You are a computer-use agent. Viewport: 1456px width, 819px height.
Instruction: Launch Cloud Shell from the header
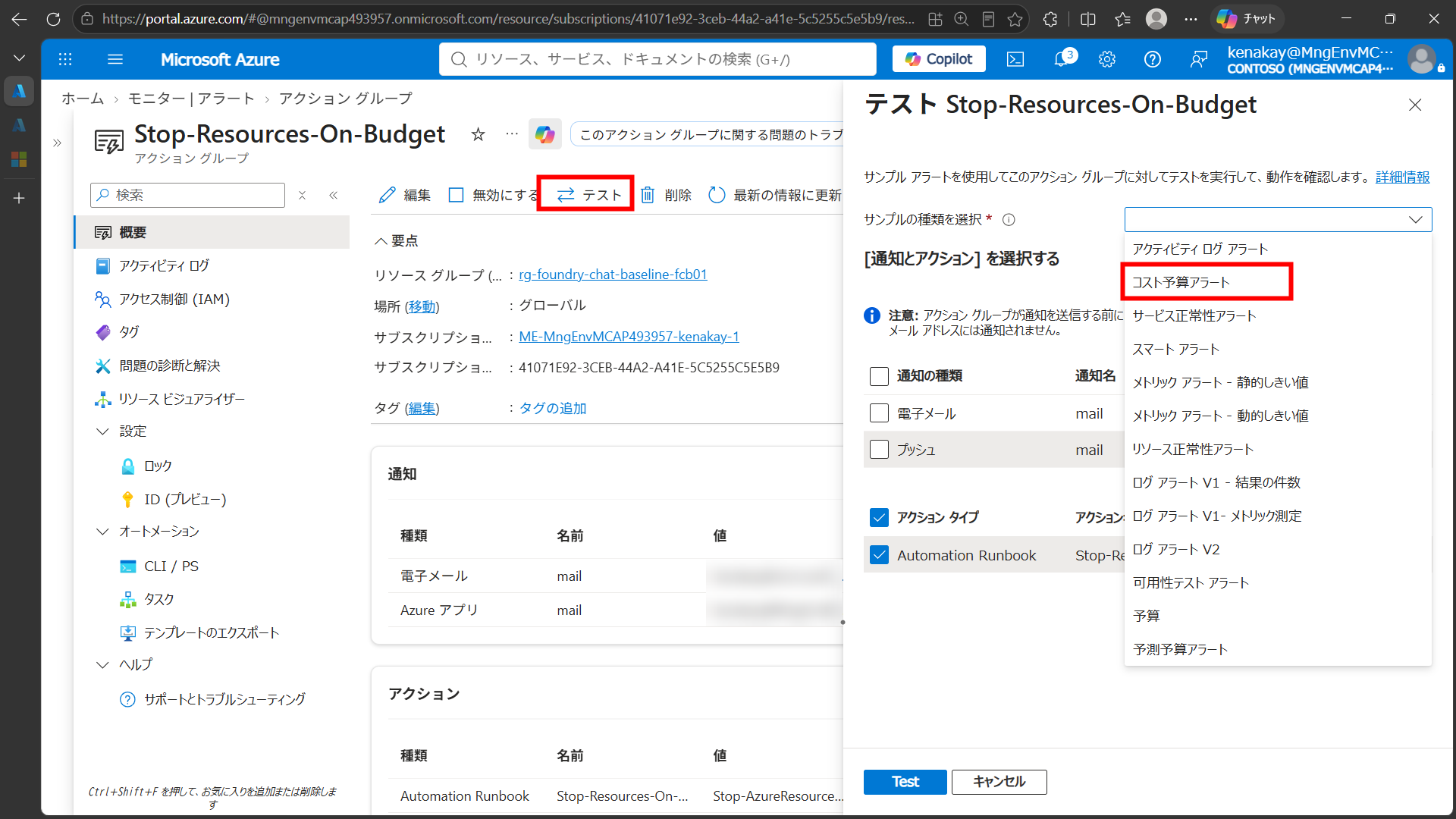tap(1015, 59)
